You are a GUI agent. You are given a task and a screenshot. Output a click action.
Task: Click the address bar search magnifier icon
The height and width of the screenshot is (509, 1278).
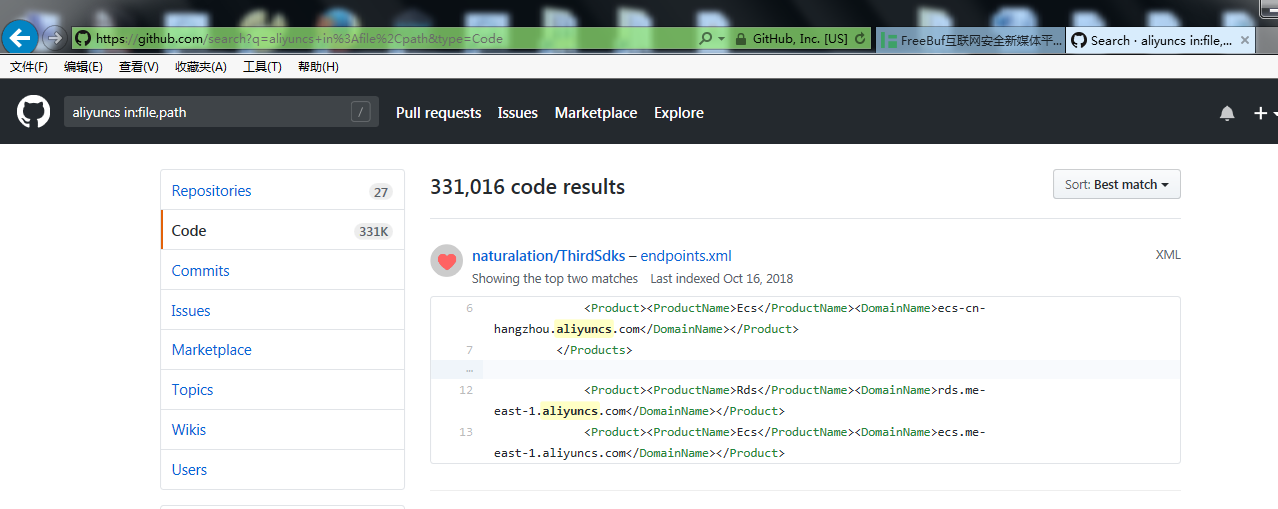click(706, 39)
